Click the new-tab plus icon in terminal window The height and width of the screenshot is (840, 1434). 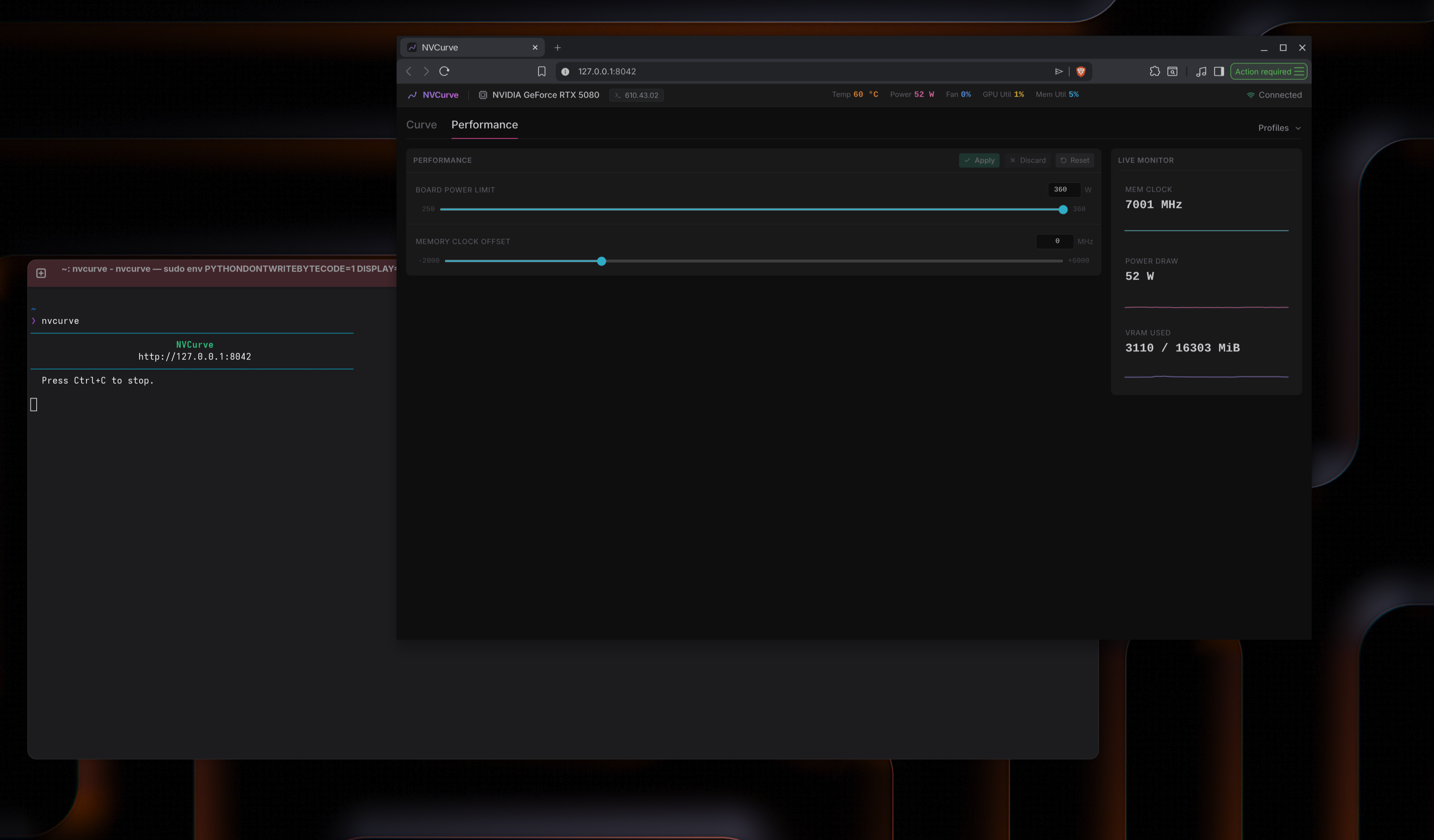click(41, 273)
